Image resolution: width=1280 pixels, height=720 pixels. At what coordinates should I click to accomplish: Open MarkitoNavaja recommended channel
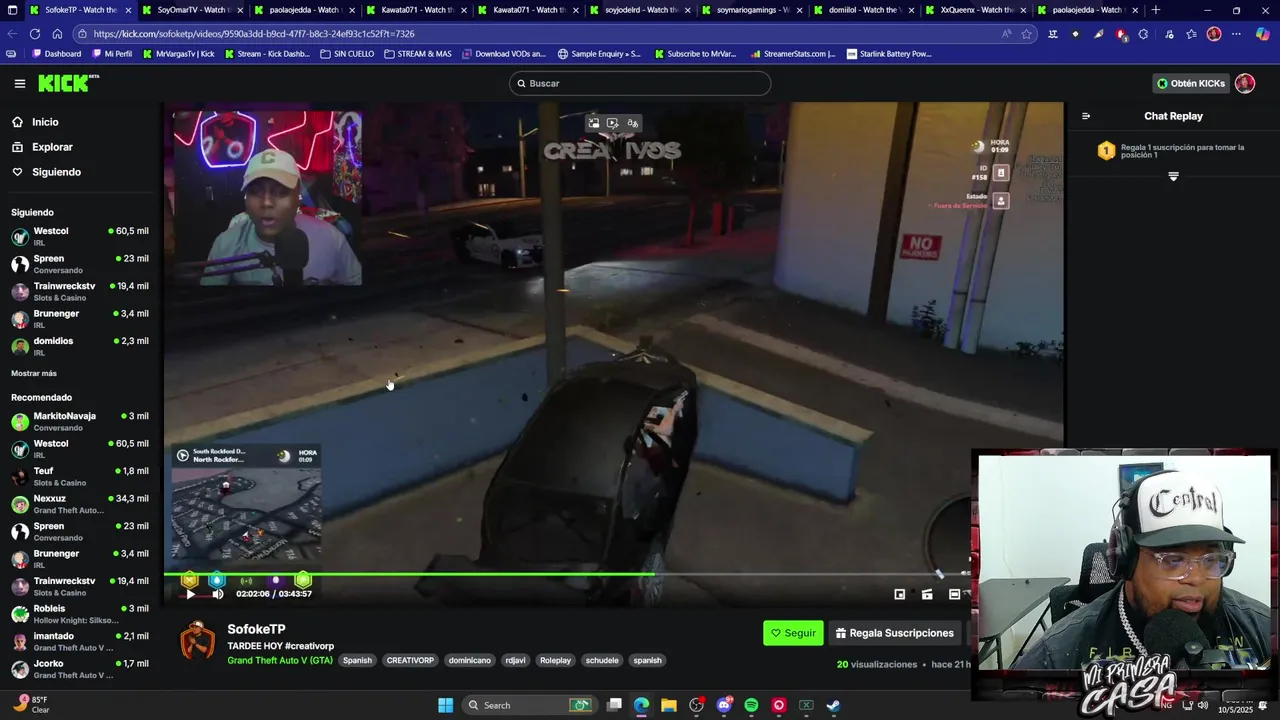[80, 422]
